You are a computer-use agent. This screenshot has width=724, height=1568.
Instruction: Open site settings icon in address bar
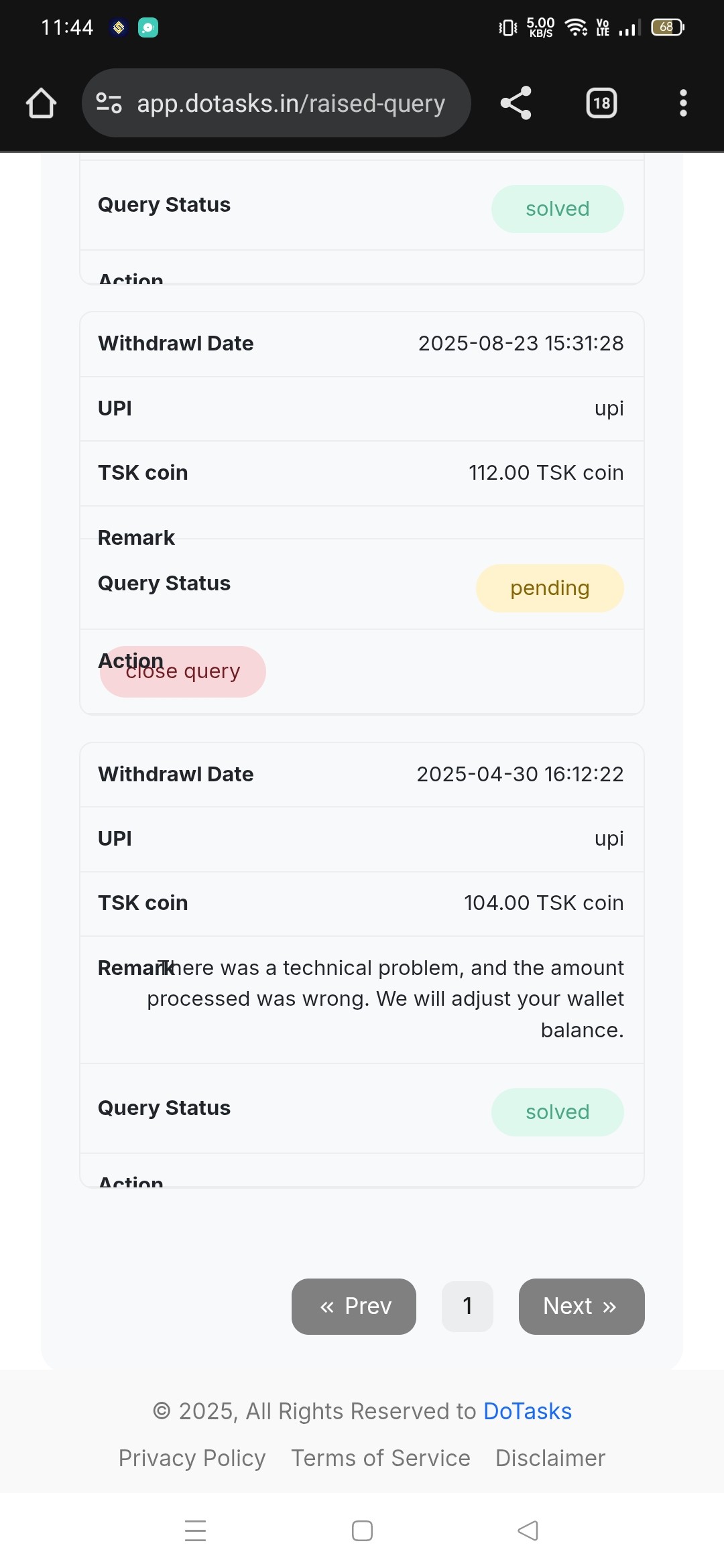click(x=109, y=103)
